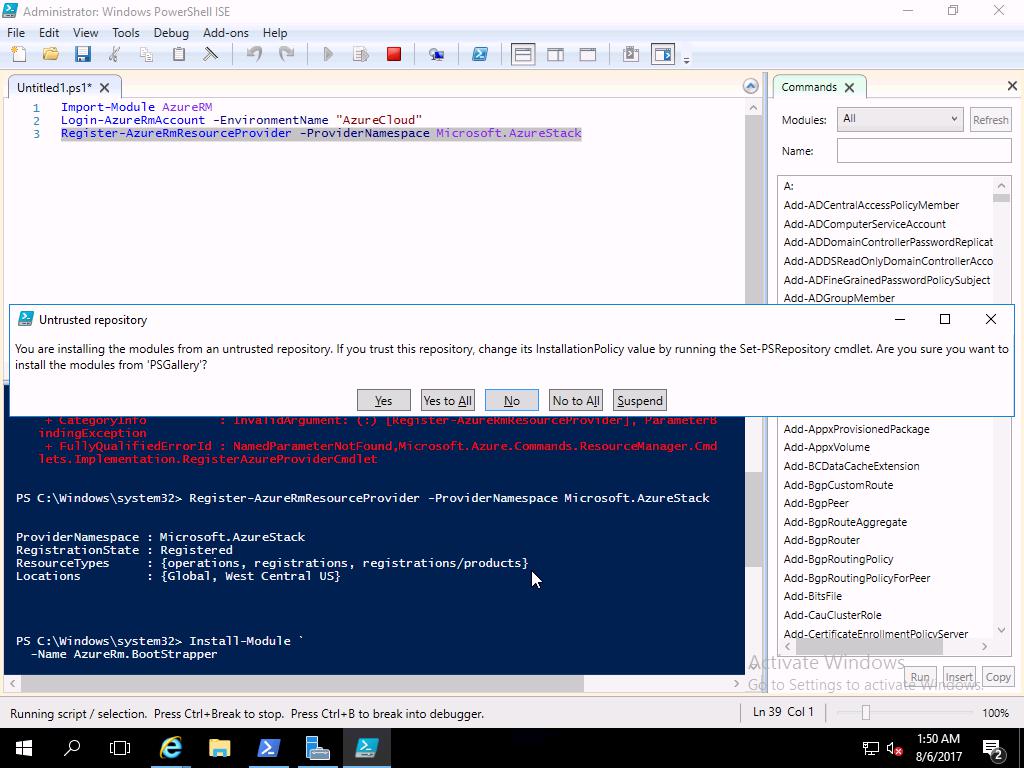The image size is (1024, 768).
Task: Open a script with the Open folder icon
Action: coord(51,54)
